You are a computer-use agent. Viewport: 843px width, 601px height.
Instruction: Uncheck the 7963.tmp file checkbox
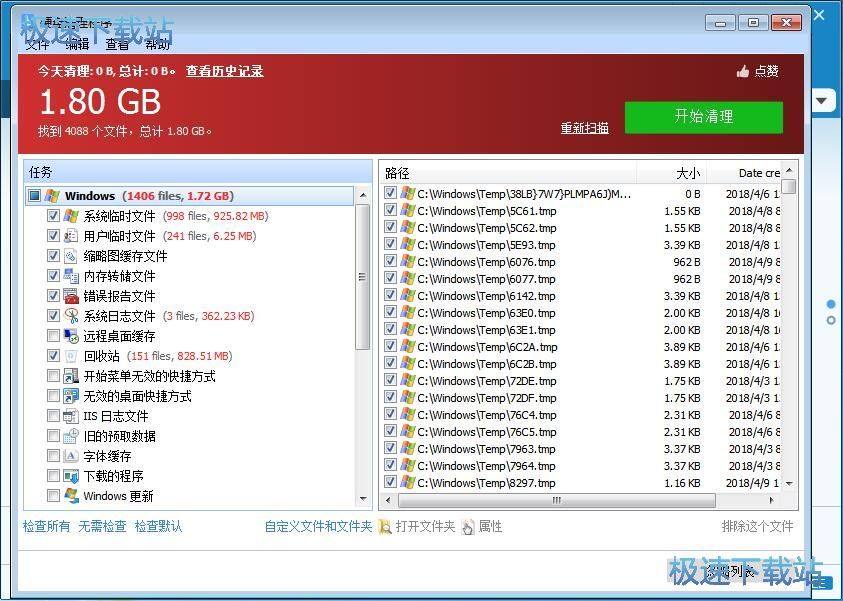390,449
